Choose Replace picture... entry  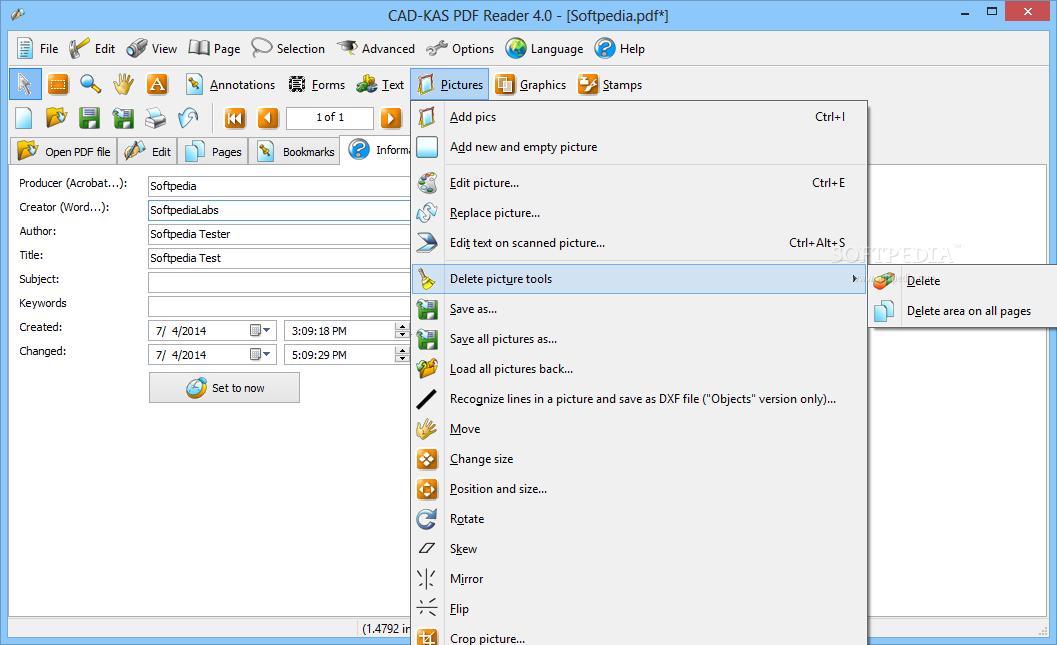coord(639,213)
